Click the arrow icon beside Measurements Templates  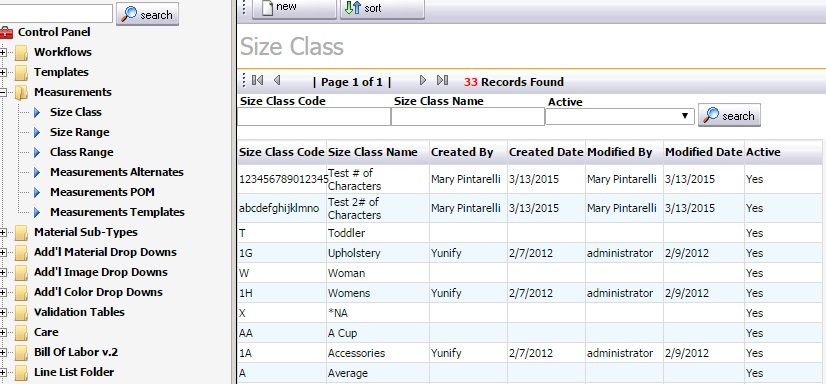[37, 212]
